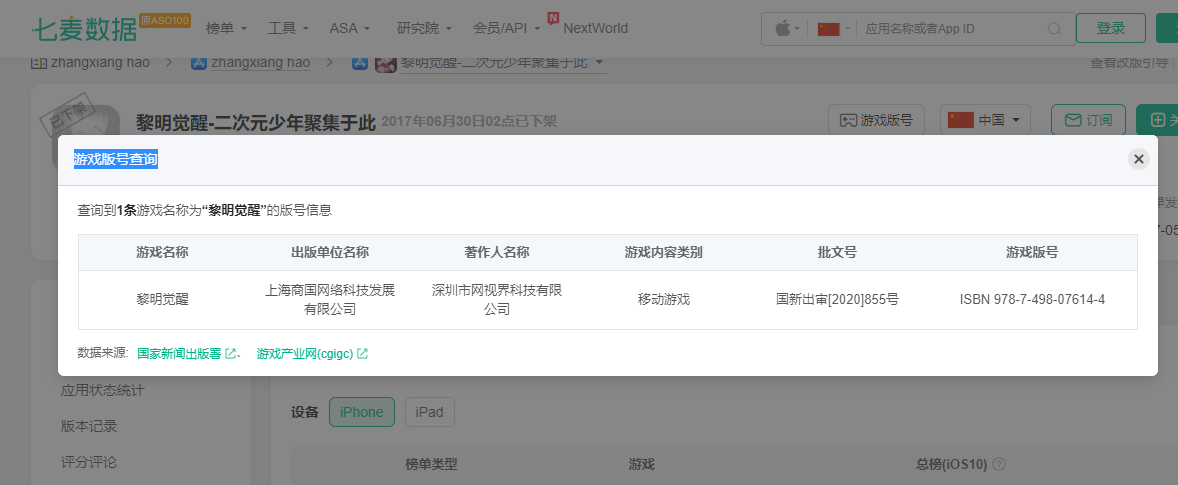Click the zhangxiang hao developer breadcrumb link
The width and height of the screenshot is (1178, 485).
pyautogui.click(x=260, y=63)
